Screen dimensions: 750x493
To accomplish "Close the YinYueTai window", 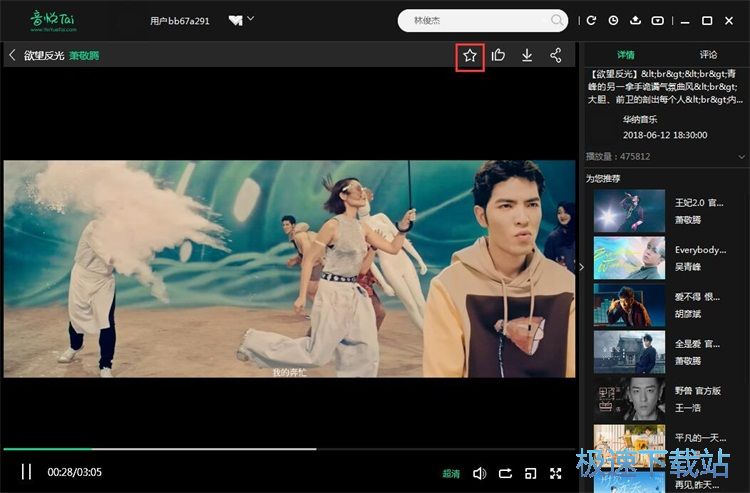I will coord(729,21).
